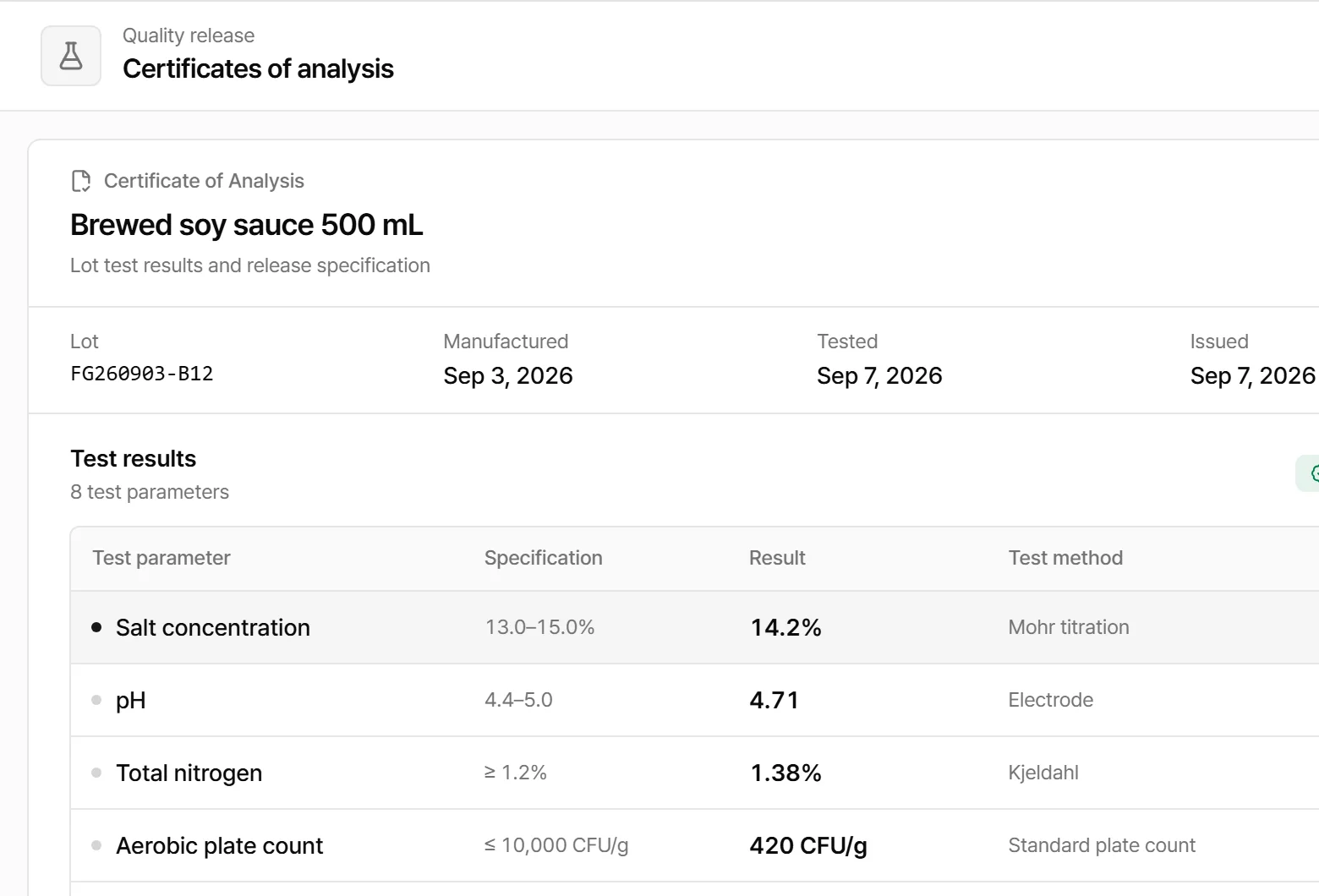
Task: Click the Test method column header
Action: pyautogui.click(x=1065, y=558)
